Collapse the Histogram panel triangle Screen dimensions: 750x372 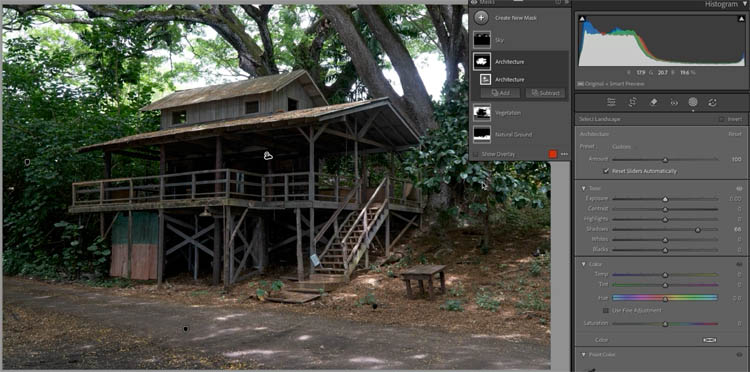tap(745, 4)
